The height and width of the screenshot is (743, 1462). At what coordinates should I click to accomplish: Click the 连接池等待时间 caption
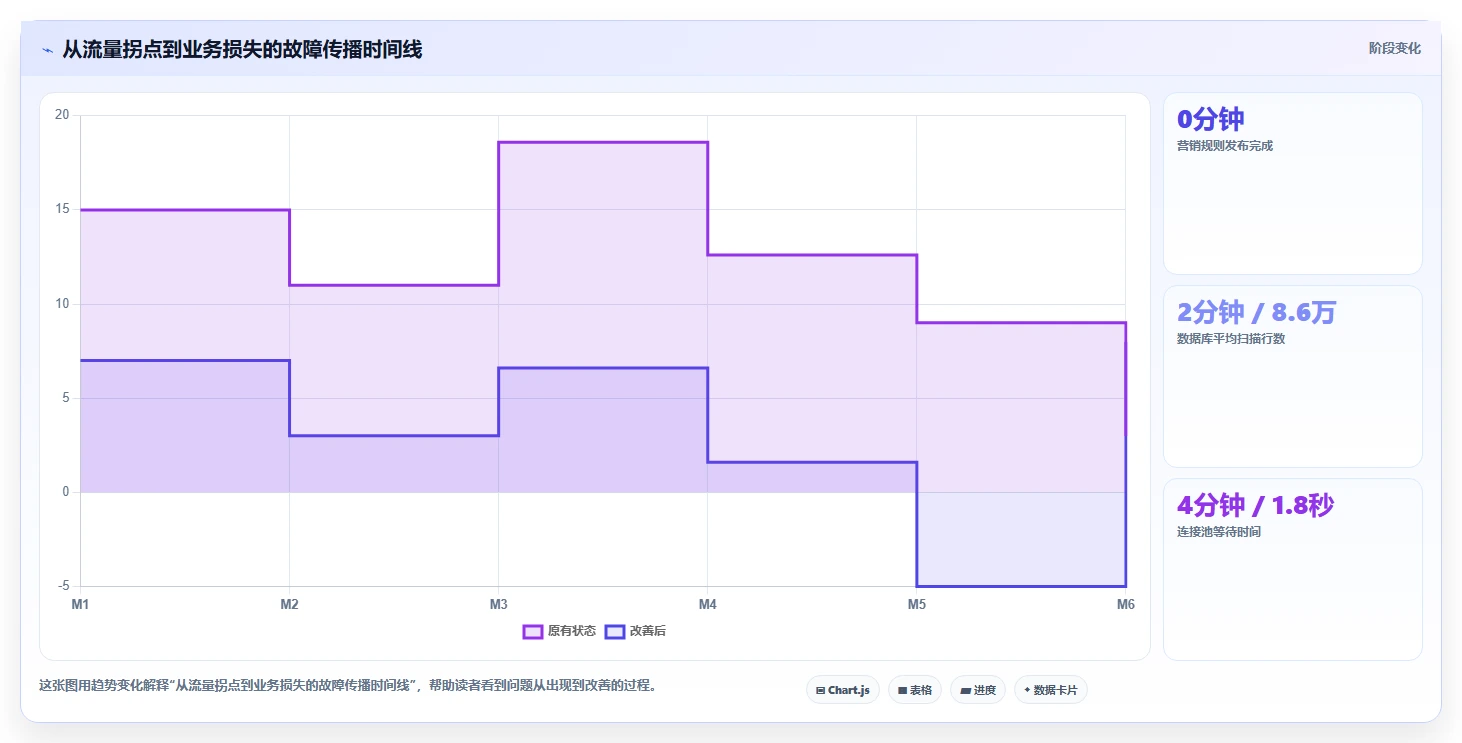(x=1219, y=532)
